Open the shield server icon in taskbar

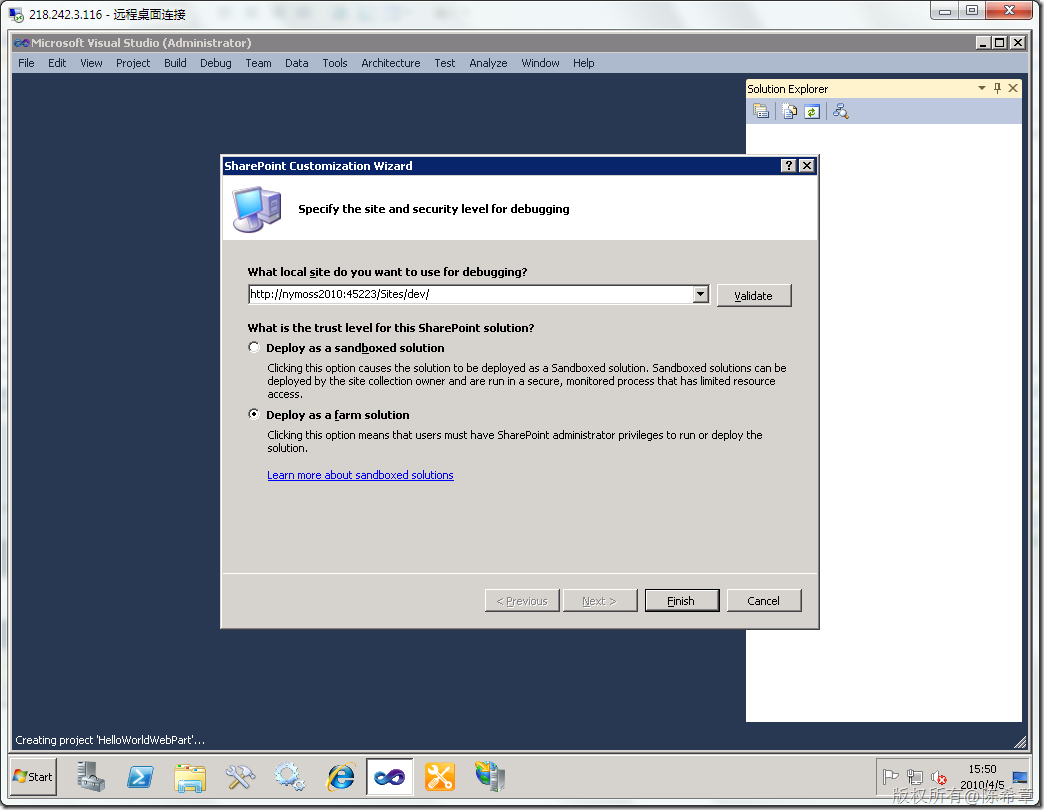[490, 777]
